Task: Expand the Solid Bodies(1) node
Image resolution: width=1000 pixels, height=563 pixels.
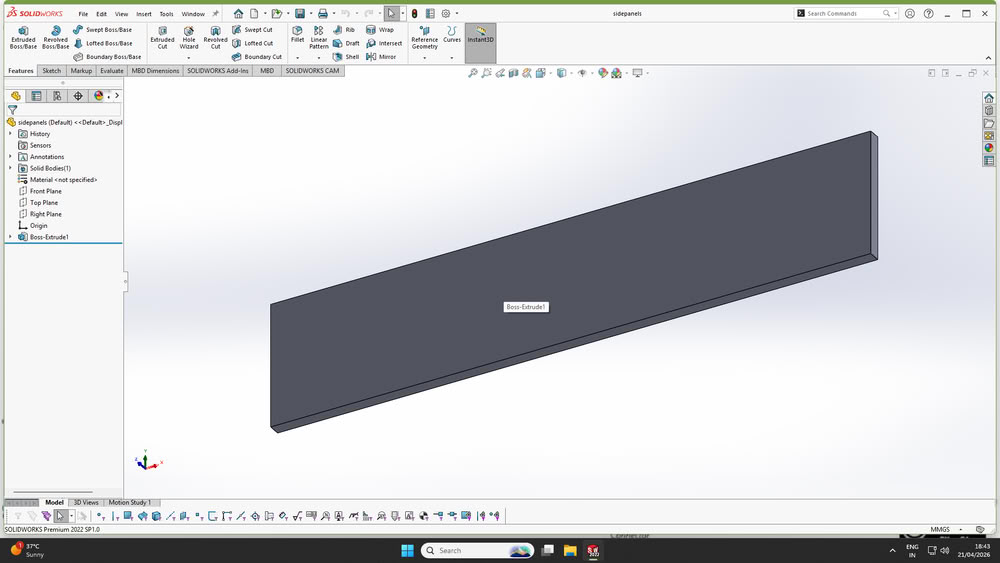Action: [10, 168]
